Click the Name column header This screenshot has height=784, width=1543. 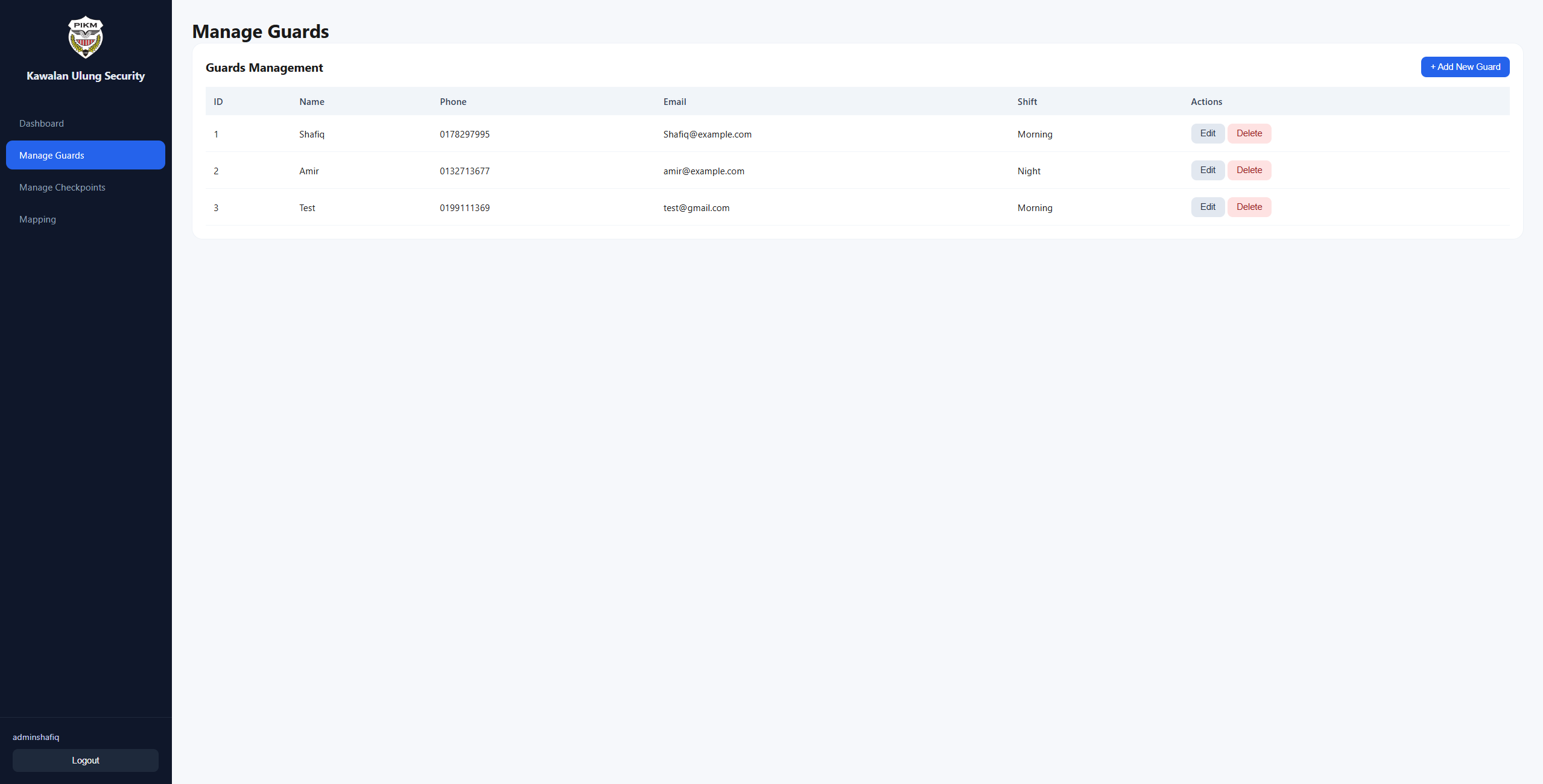coord(311,102)
